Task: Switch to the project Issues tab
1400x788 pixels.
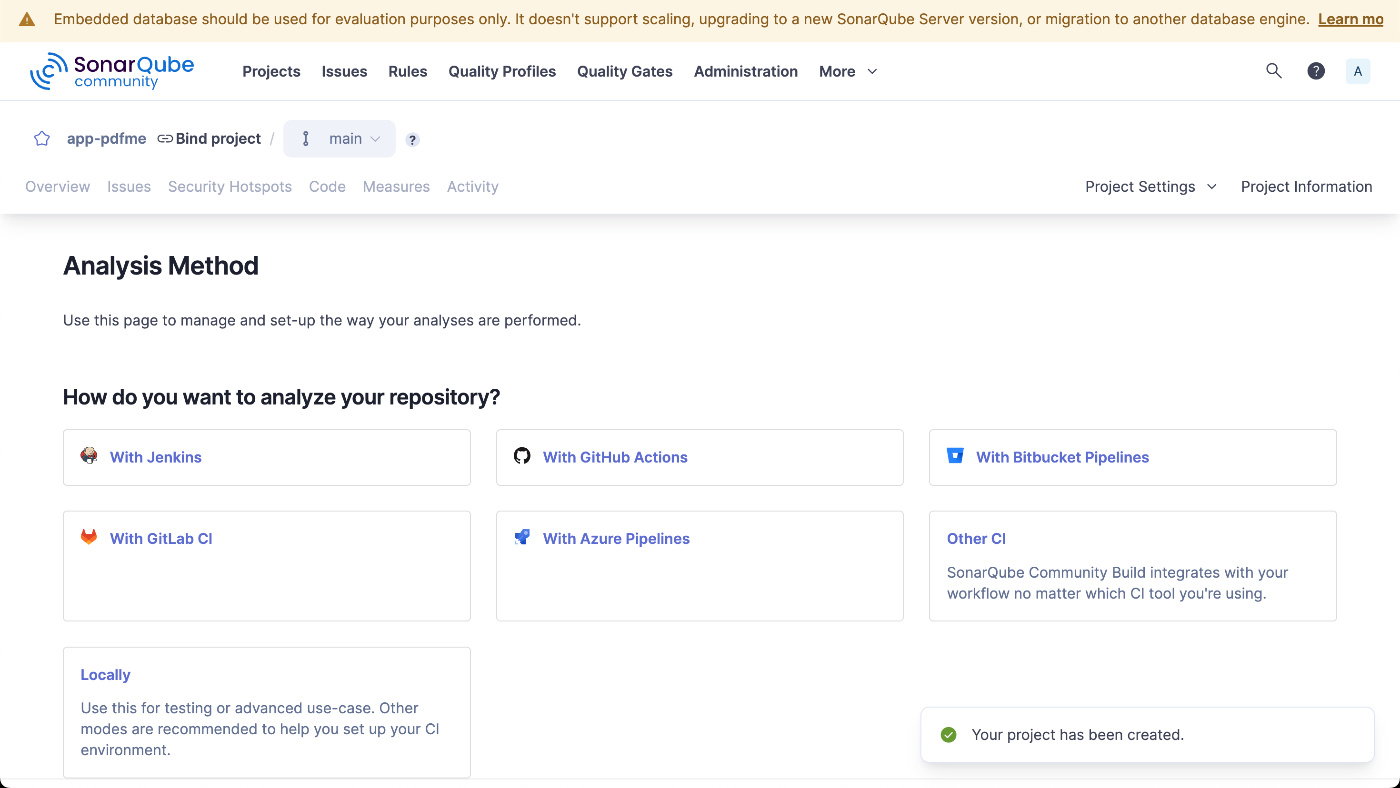Action: coord(129,186)
